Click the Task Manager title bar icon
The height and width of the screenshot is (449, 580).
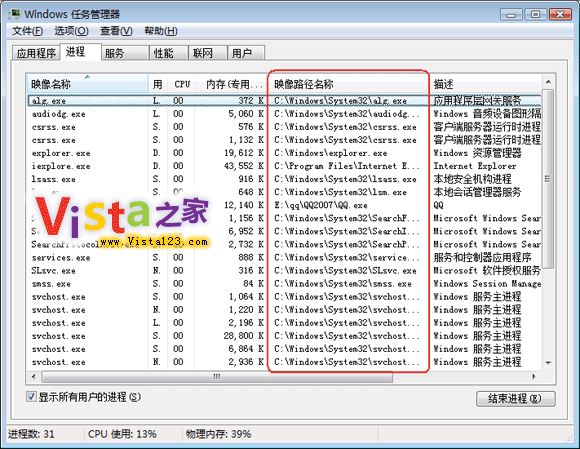tap(14, 14)
